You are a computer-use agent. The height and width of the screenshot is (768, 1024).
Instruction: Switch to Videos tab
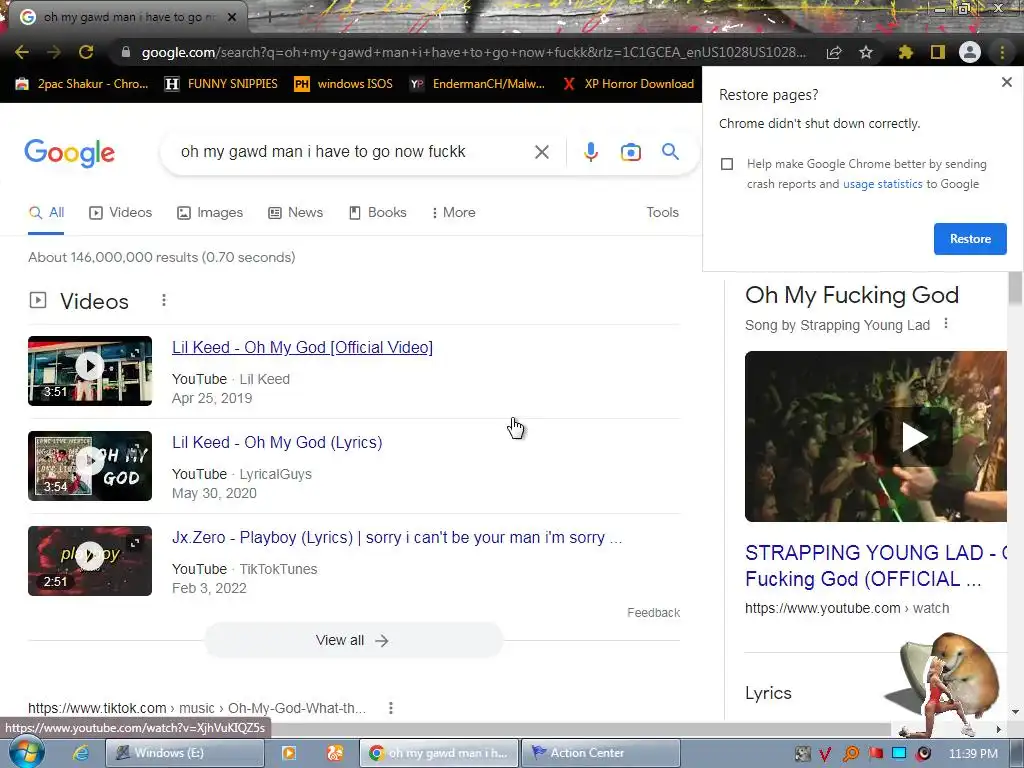(121, 213)
